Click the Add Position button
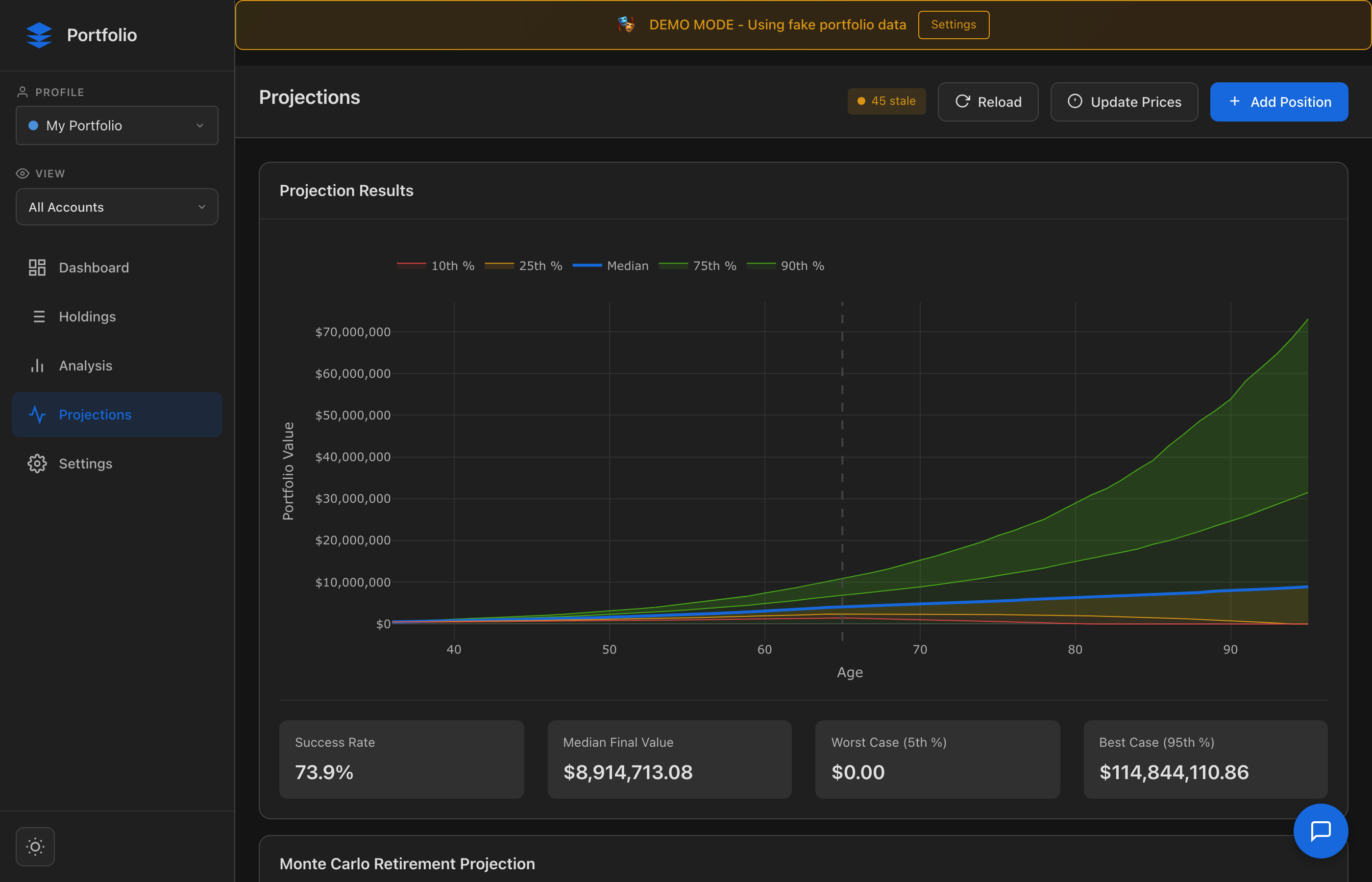The image size is (1372, 882). click(1279, 102)
